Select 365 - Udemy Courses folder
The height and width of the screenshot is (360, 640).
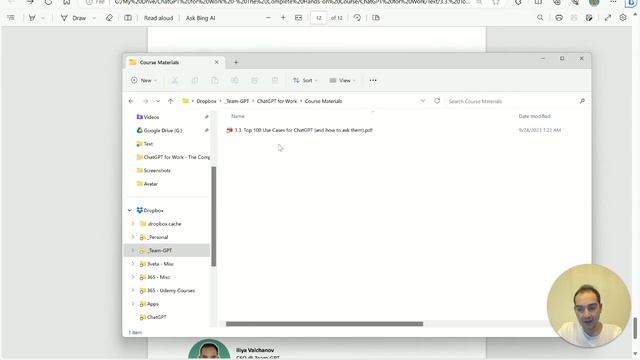pyautogui.click(x=171, y=291)
